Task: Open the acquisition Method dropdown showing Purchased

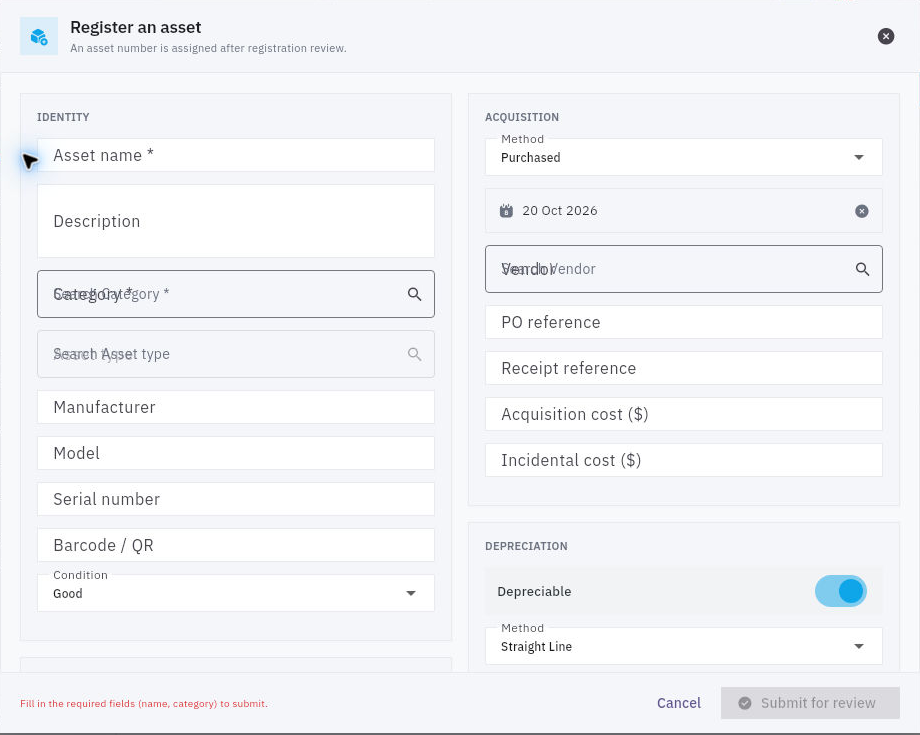Action: [x=684, y=157]
